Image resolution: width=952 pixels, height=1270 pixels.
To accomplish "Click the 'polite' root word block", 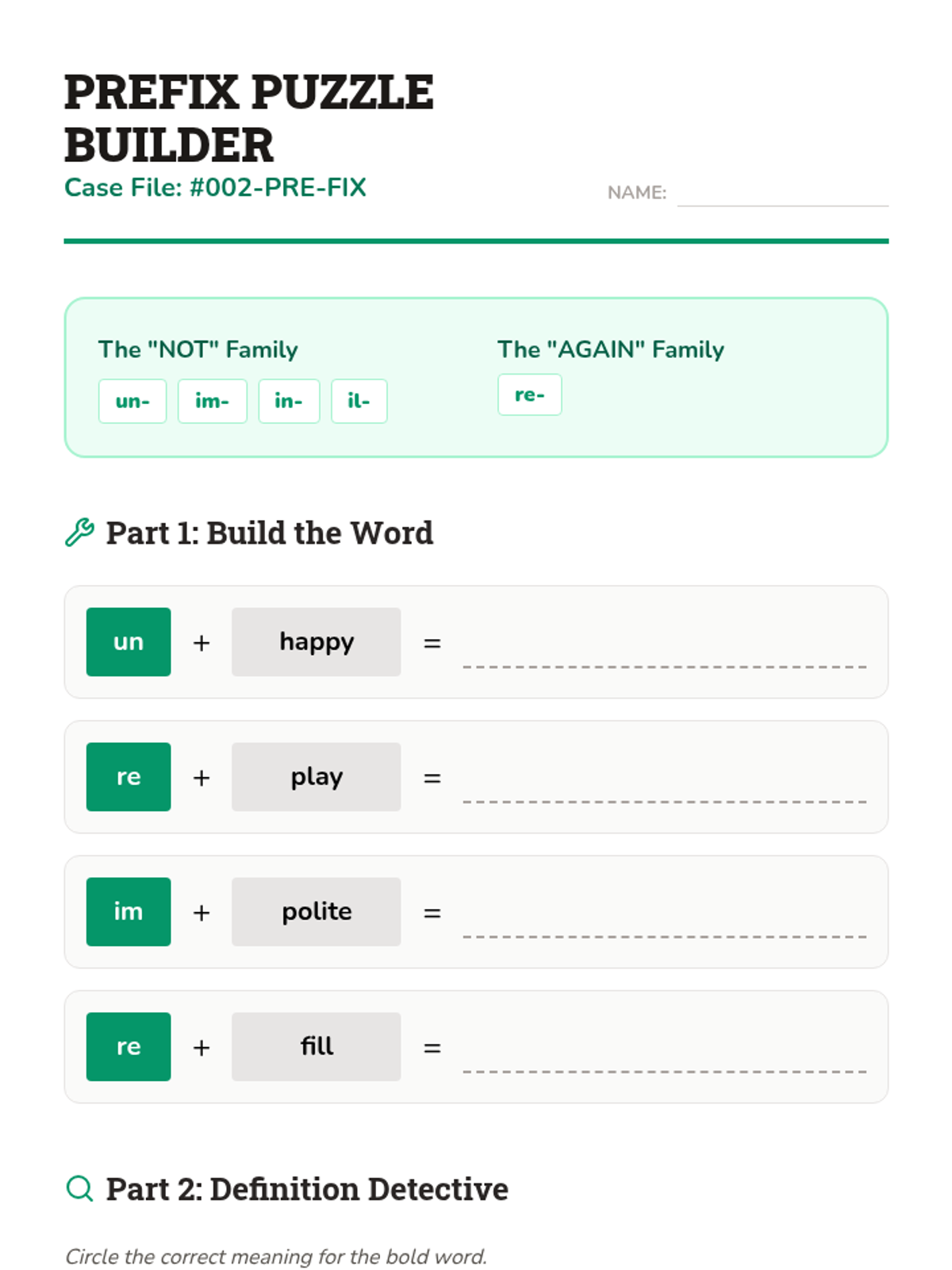I will pos(316,911).
